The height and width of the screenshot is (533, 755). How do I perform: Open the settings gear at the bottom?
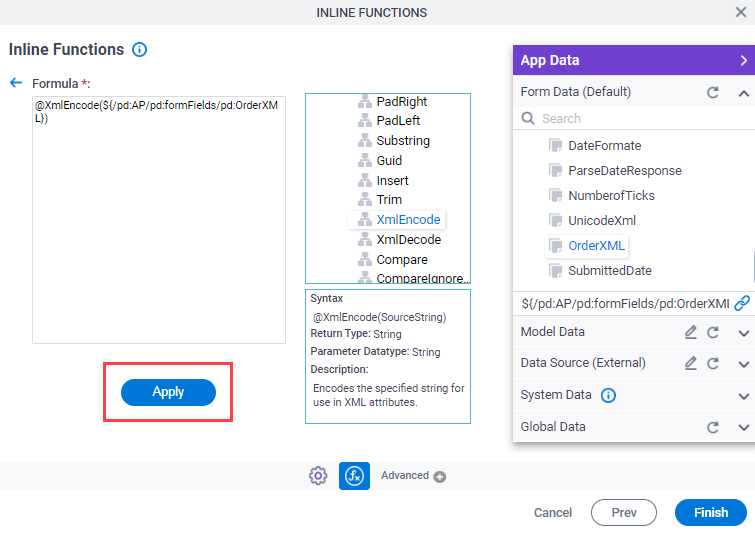(318, 476)
